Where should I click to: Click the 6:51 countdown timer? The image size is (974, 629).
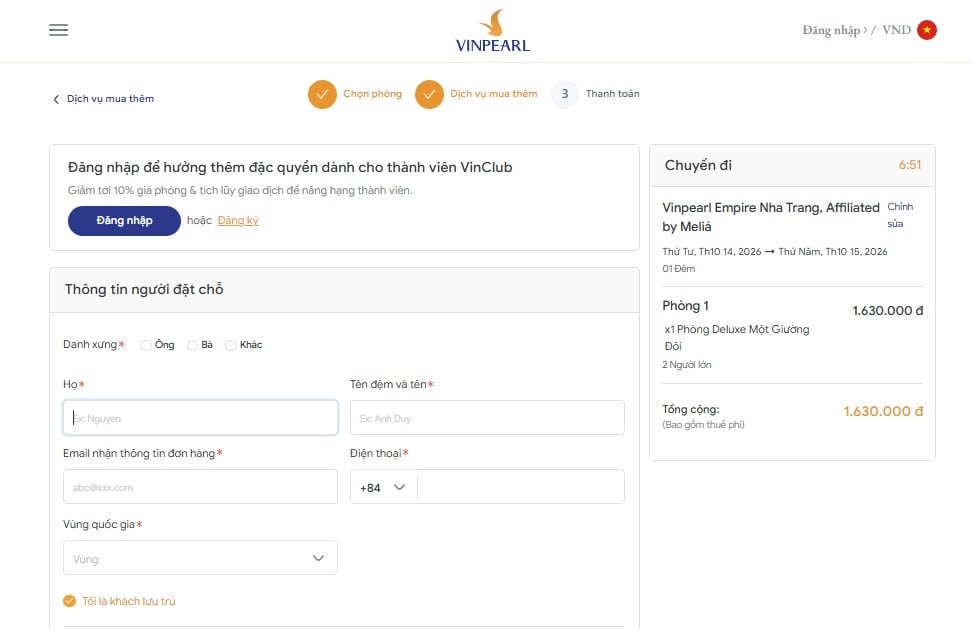click(909, 165)
